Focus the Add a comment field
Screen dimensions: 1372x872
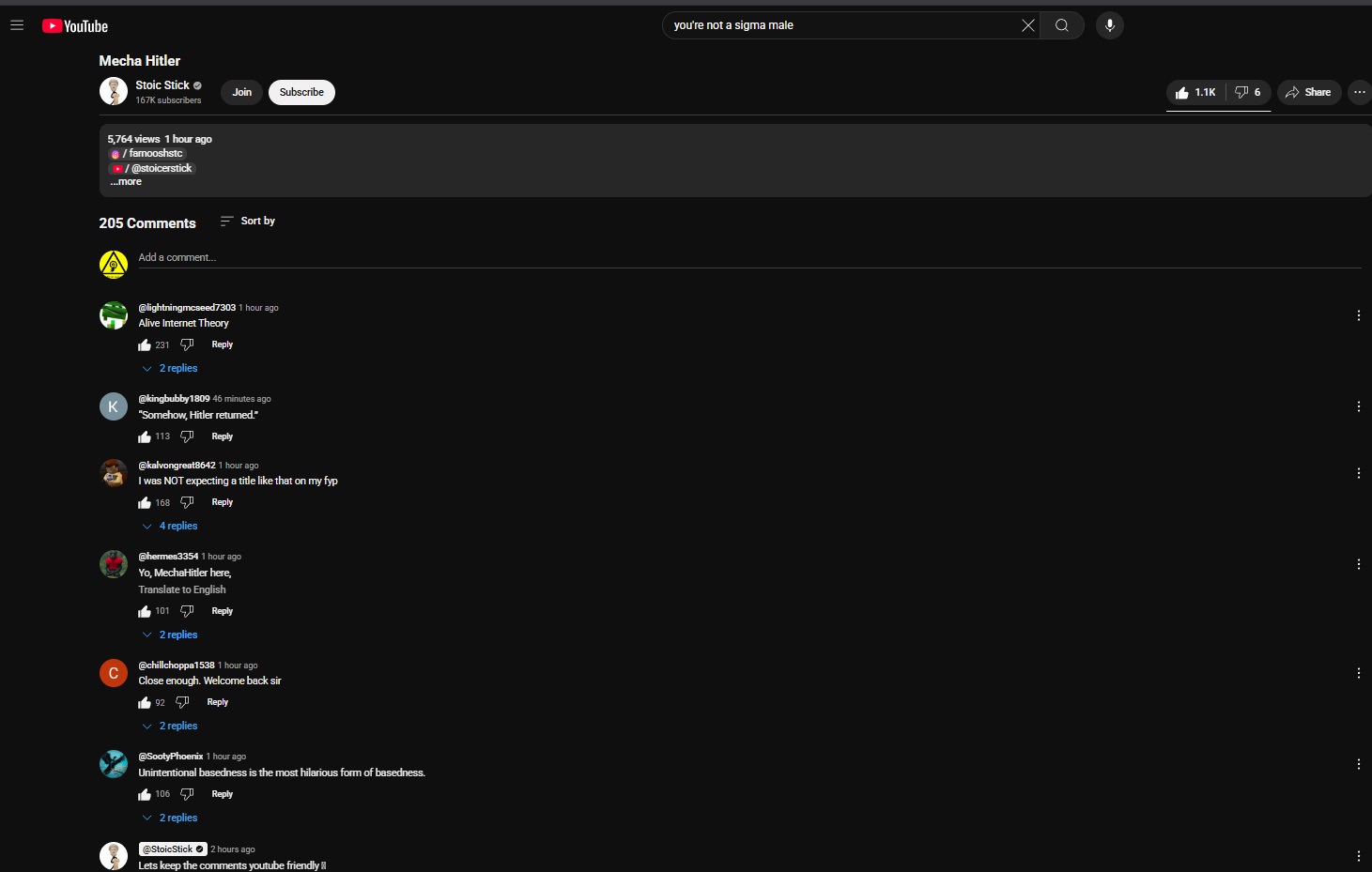(x=749, y=257)
